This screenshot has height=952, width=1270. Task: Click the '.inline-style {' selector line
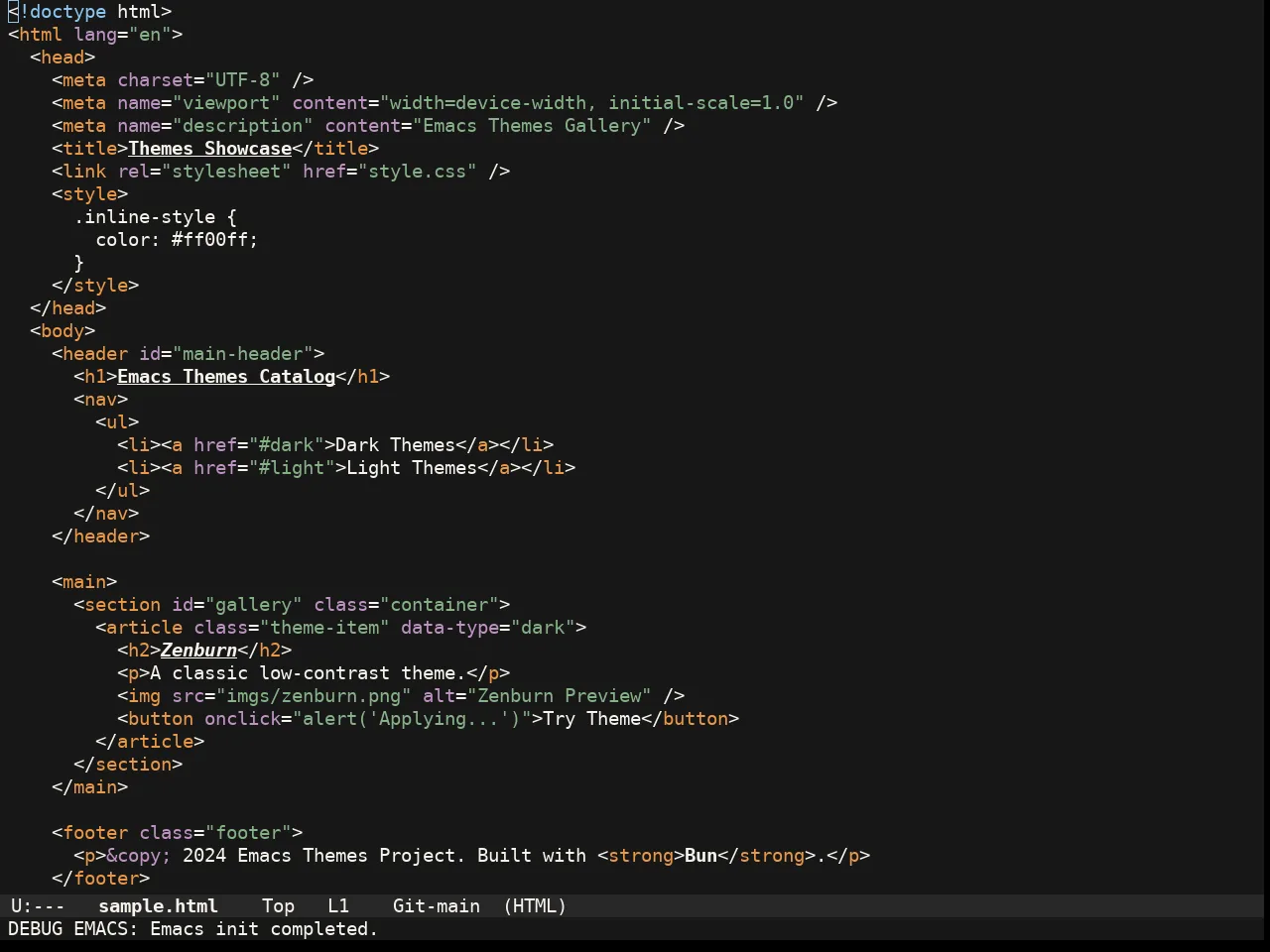[156, 217]
